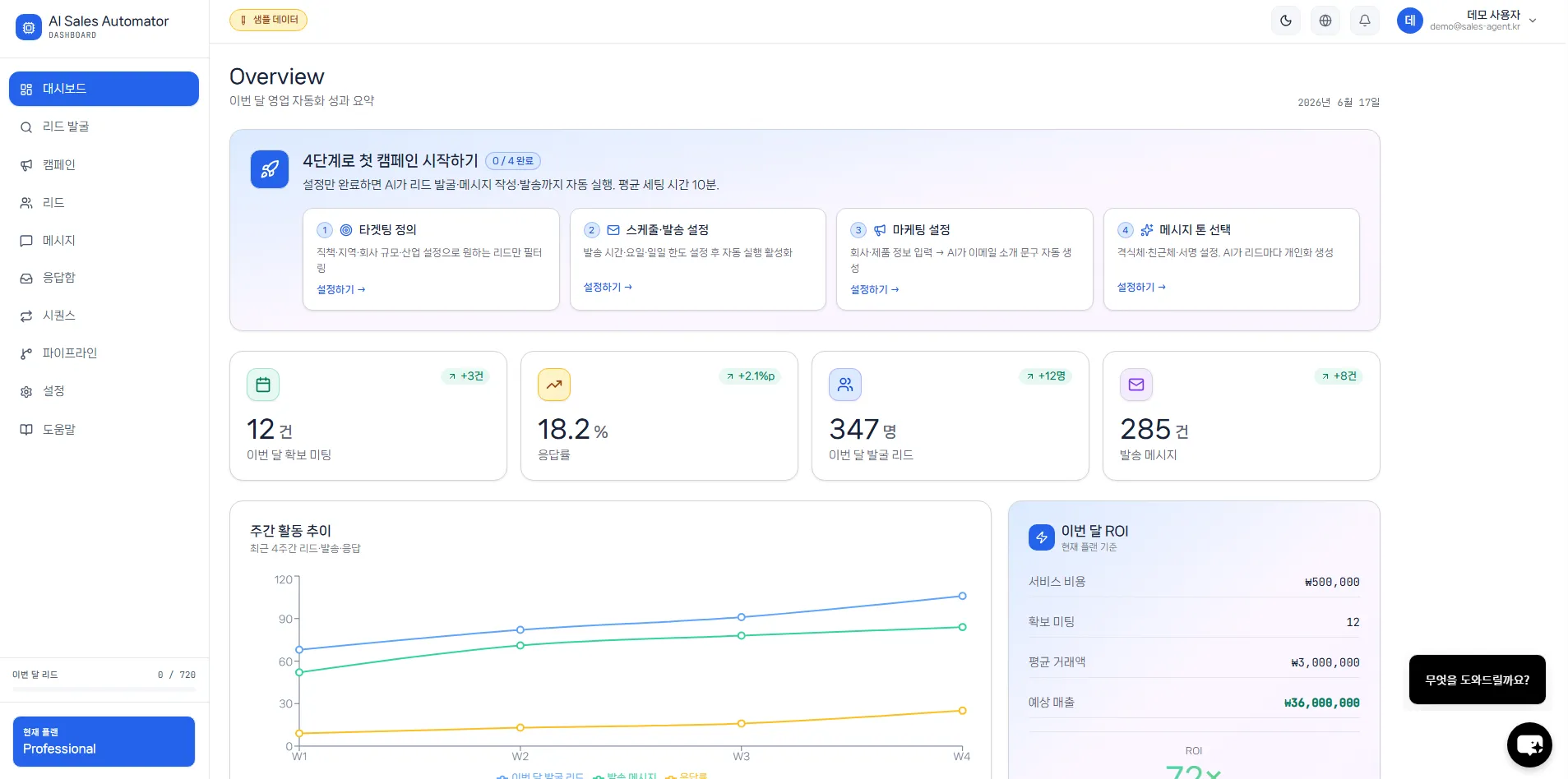Expand the 데모 사용자 account dropdown chevron

pyautogui.click(x=1533, y=21)
